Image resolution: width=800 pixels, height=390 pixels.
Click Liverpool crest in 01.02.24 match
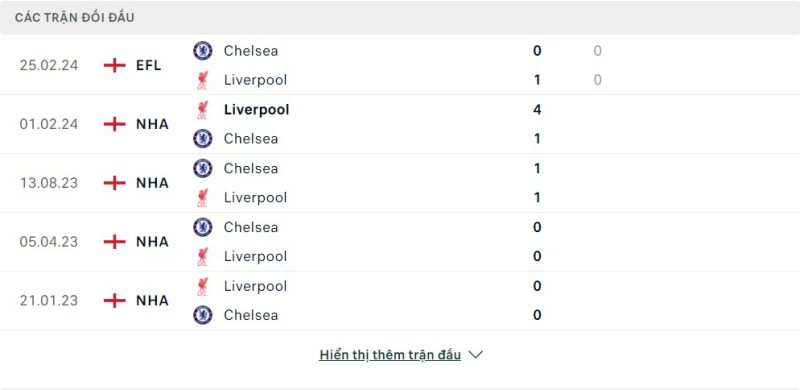click(x=203, y=110)
